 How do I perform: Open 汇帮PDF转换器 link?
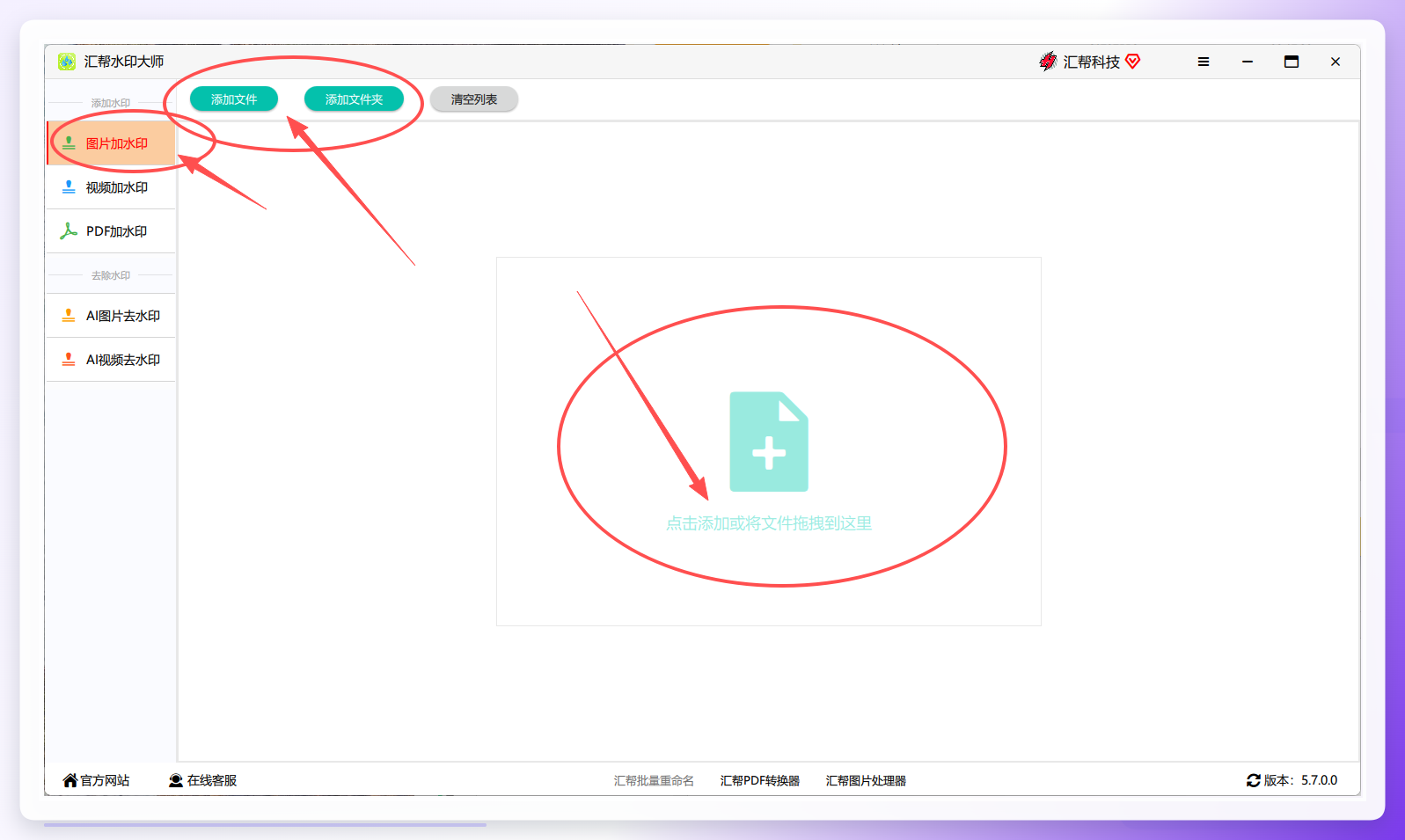[x=760, y=781]
